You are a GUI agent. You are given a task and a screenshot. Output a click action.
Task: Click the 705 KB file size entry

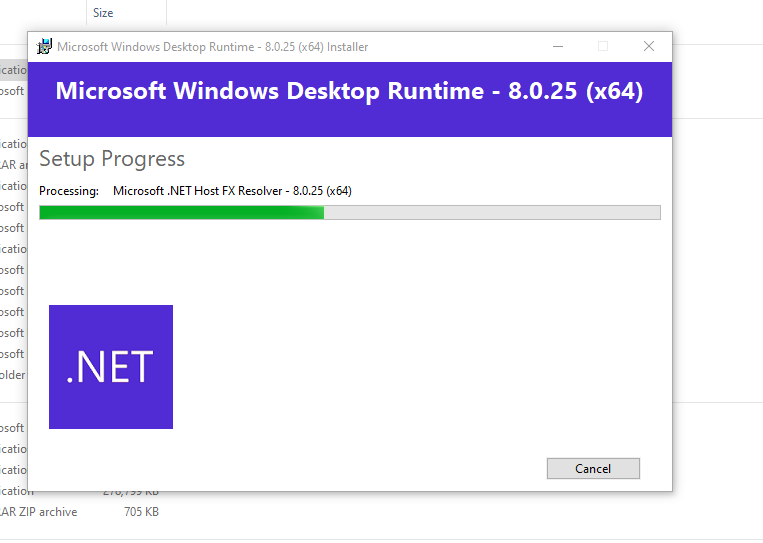click(139, 512)
